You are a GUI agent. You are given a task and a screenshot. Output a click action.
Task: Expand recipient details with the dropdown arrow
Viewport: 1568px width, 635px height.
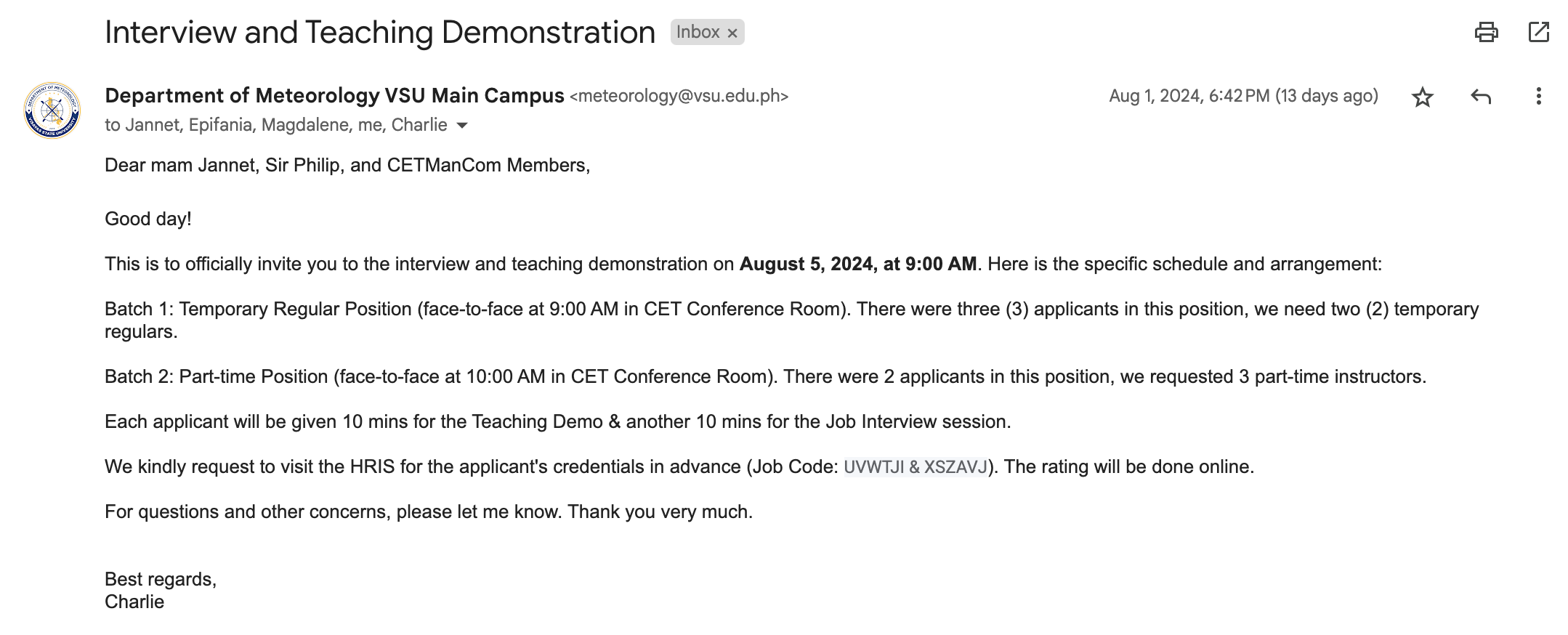click(x=462, y=126)
